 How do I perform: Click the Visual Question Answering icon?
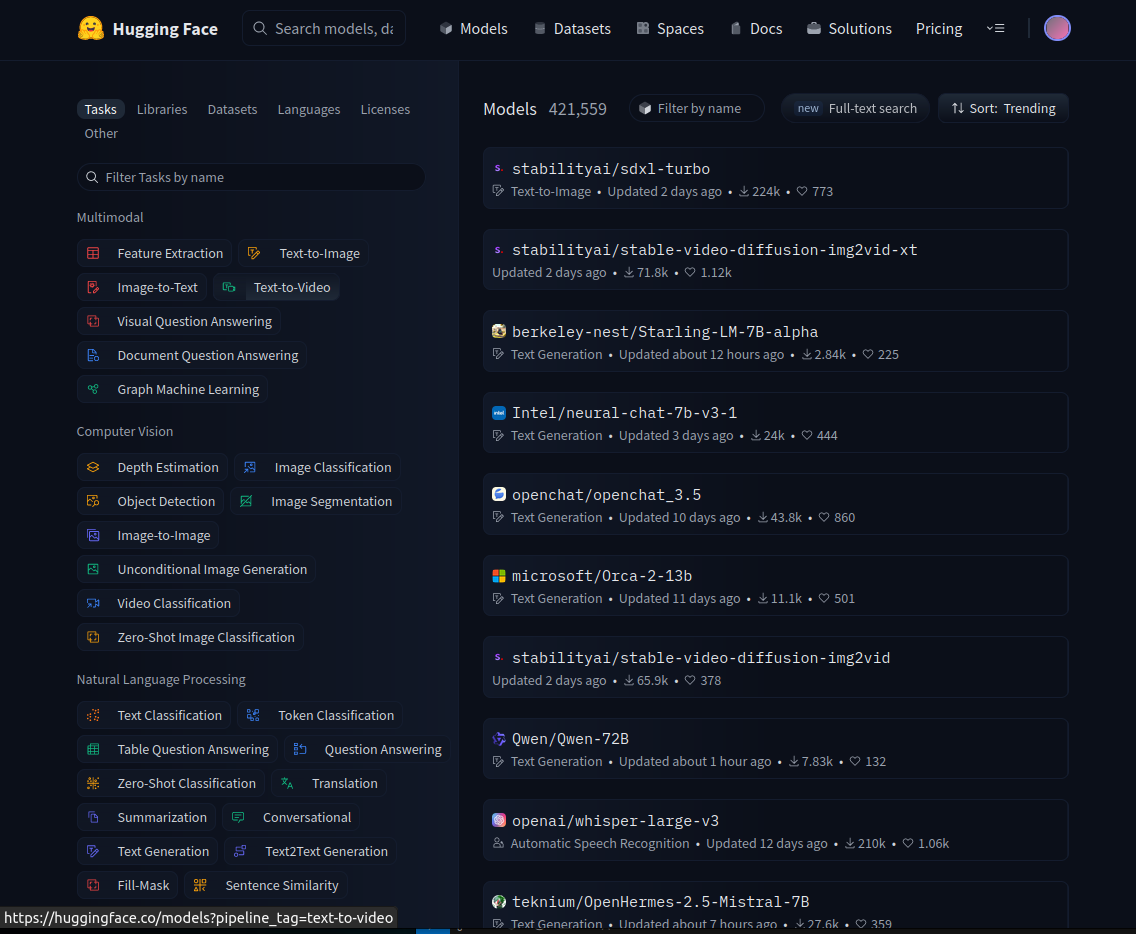(x=93, y=322)
